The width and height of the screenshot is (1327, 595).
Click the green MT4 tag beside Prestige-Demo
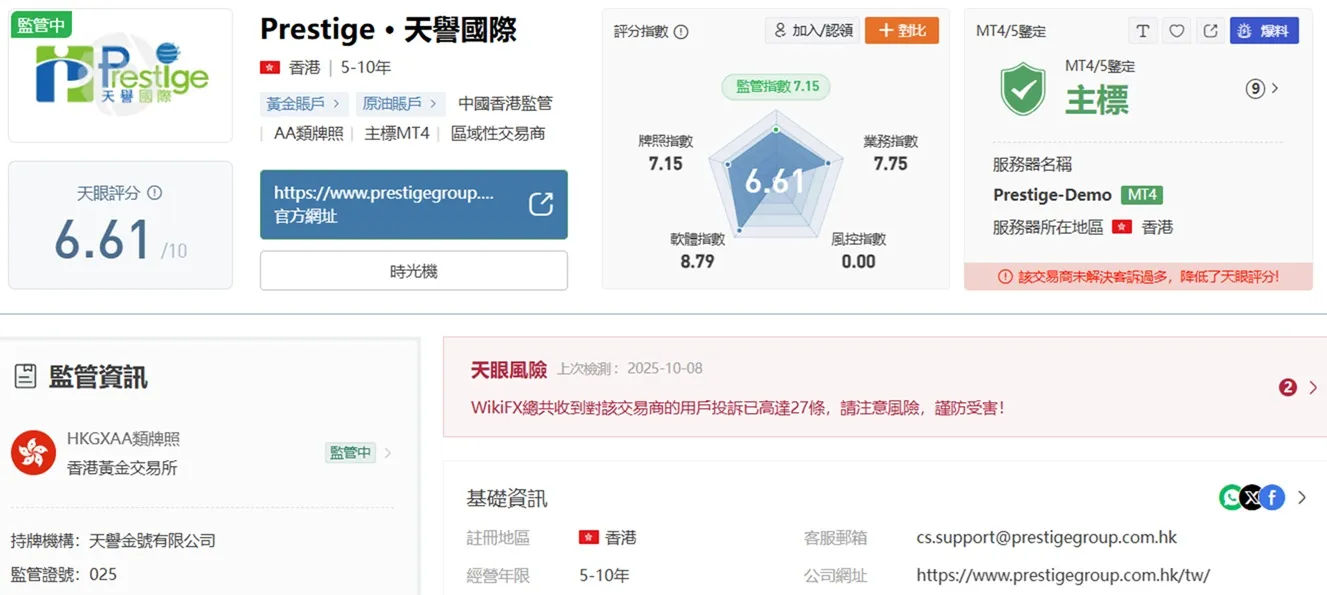(1141, 195)
